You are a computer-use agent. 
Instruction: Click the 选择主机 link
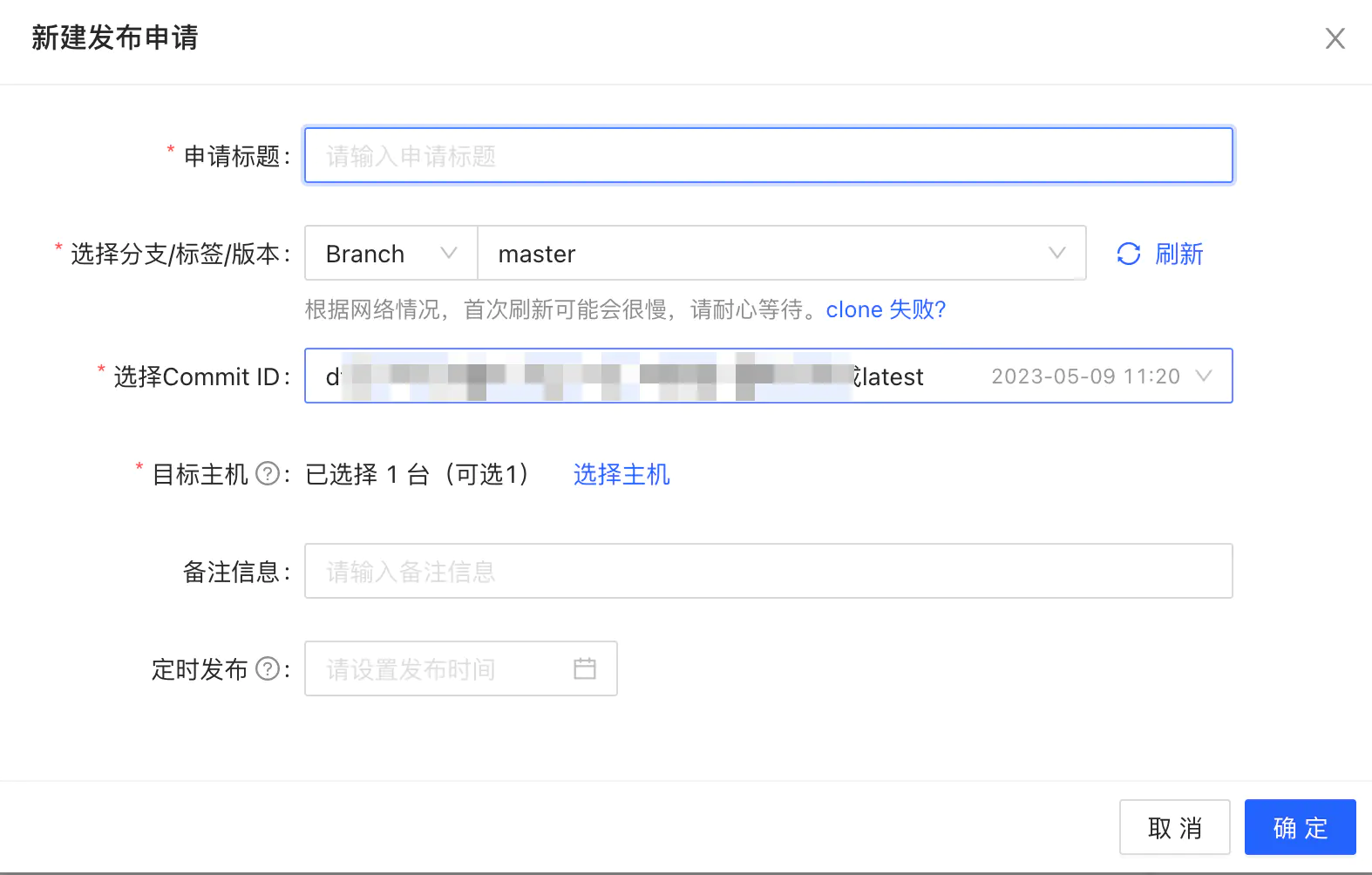pos(621,474)
